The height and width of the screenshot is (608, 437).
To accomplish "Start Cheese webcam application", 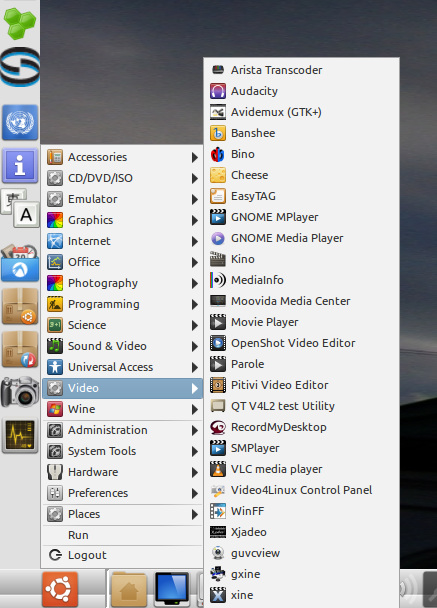I will pos(301,175).
